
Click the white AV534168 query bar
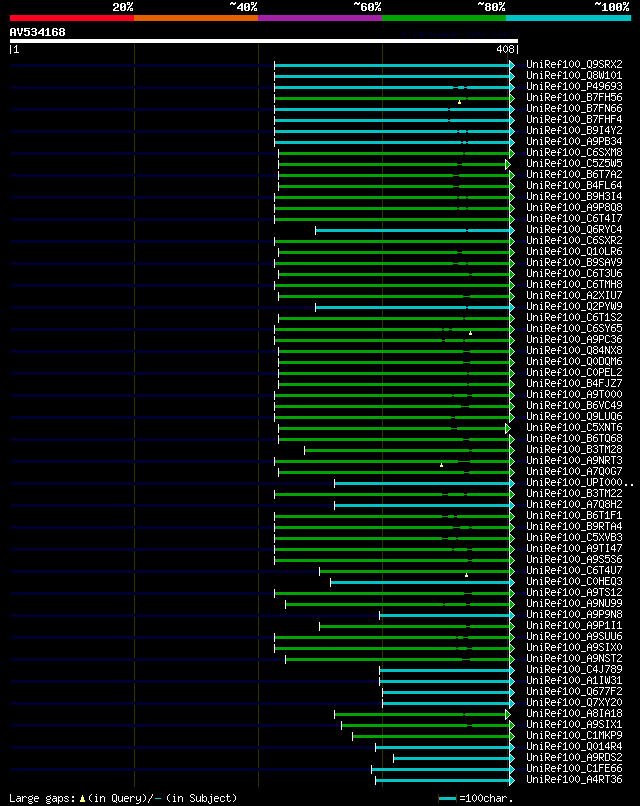pos(264,41)
